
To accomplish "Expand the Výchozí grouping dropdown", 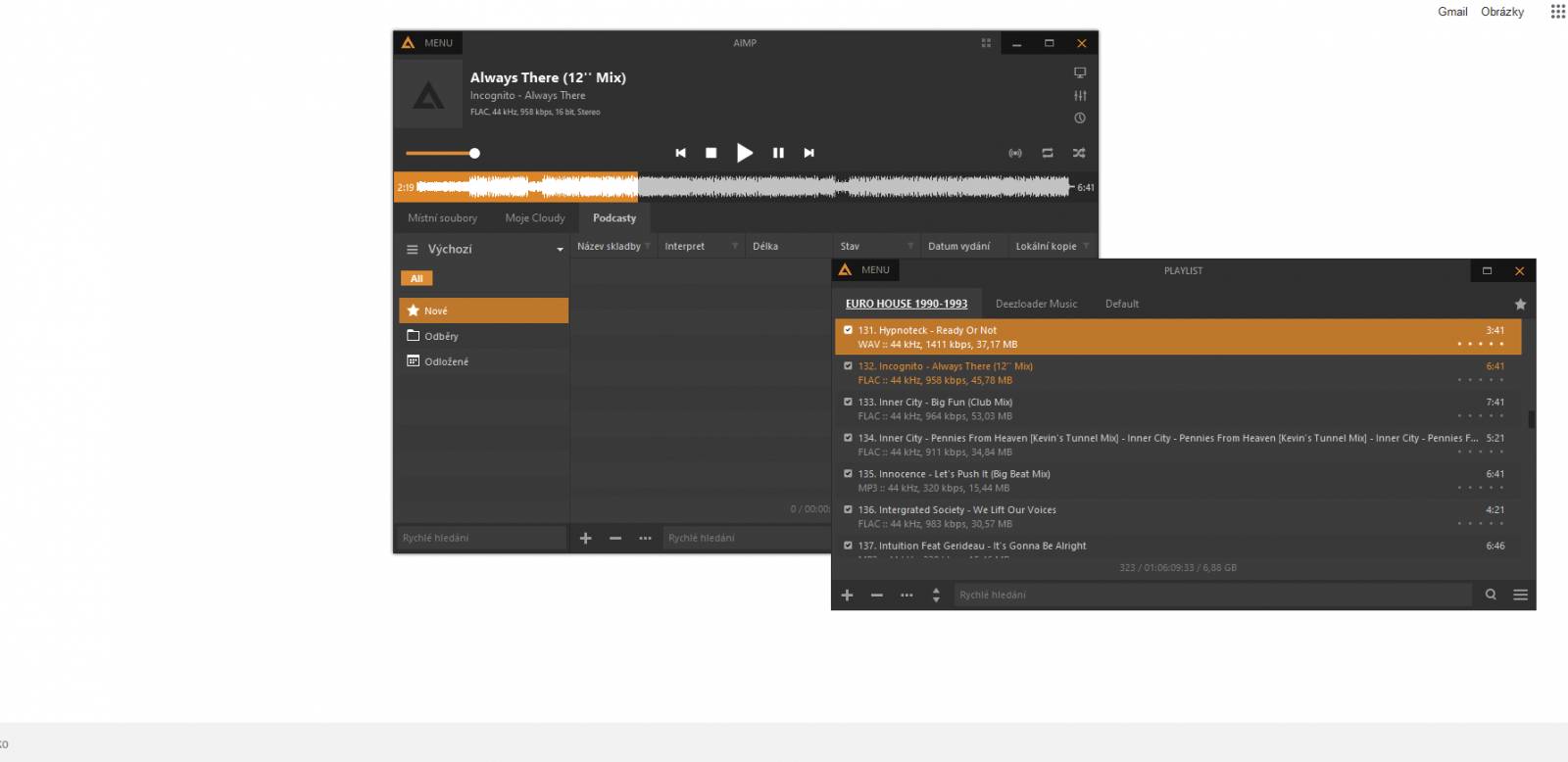I will (x=561, y=250).
